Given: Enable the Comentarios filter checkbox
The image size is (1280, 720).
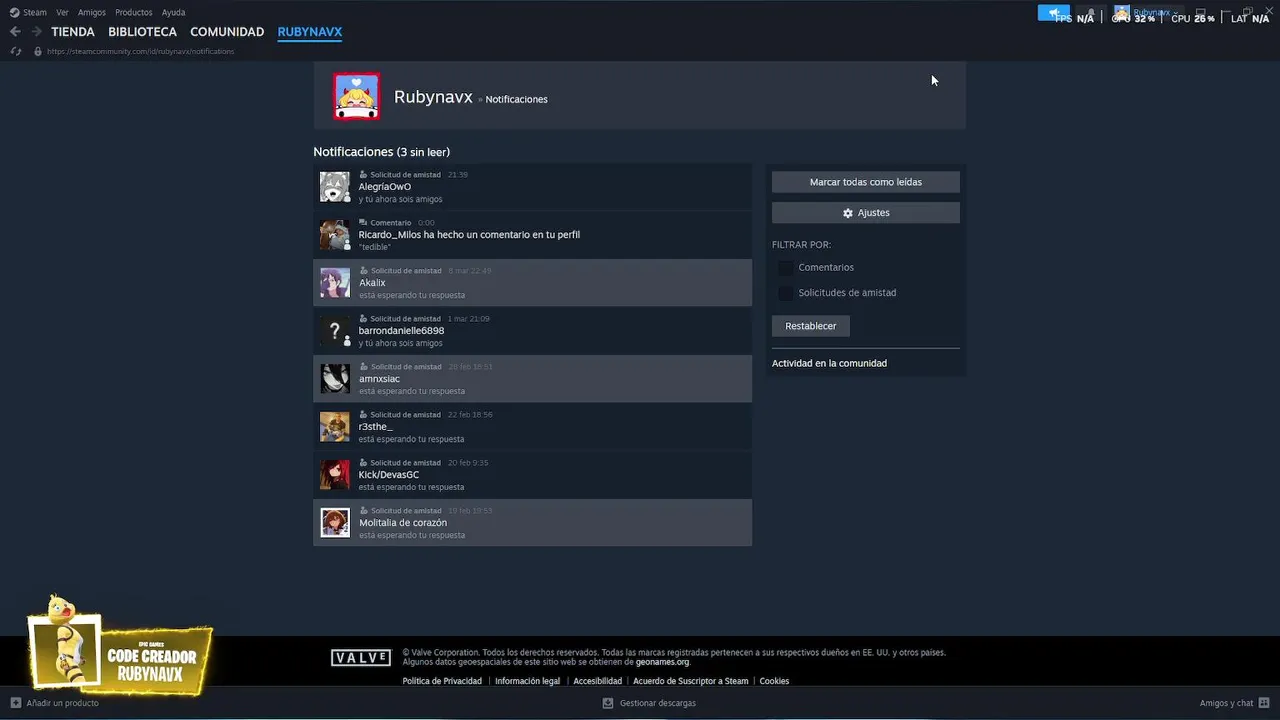Looking at the screenshot, I should click(786, 268).
